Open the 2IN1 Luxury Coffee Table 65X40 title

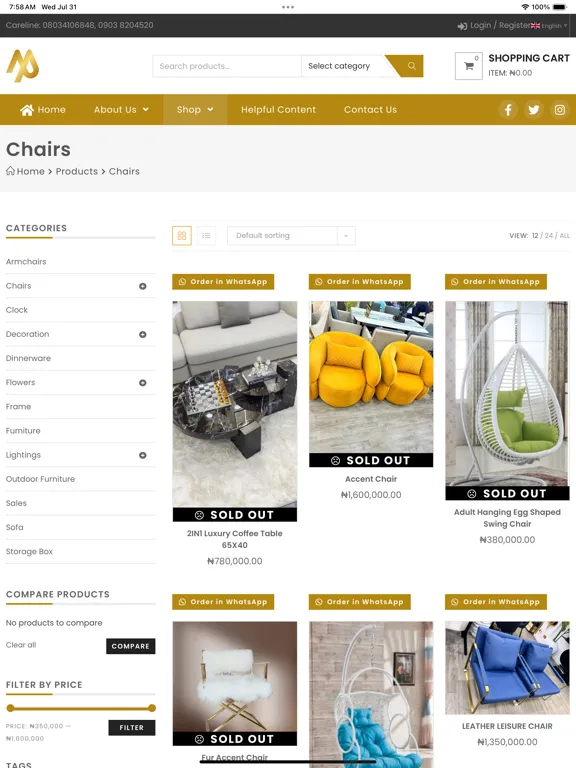pos(235,539)
